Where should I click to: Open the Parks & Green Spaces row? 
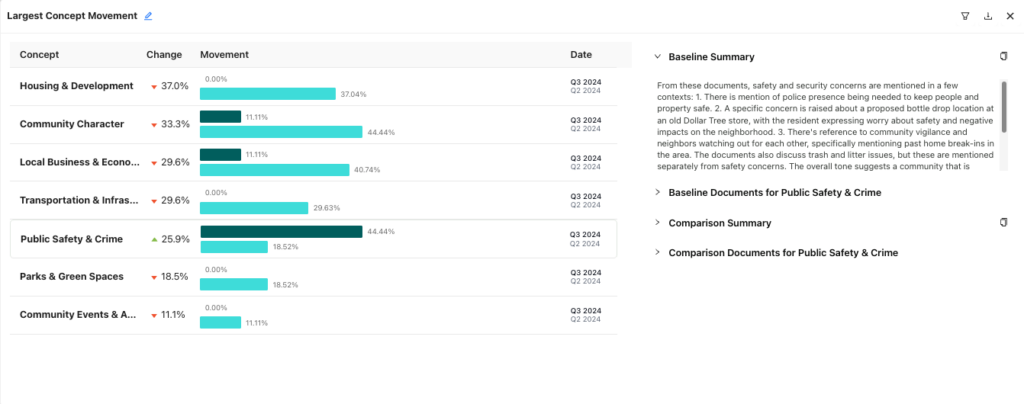click(x=71, y=276)
